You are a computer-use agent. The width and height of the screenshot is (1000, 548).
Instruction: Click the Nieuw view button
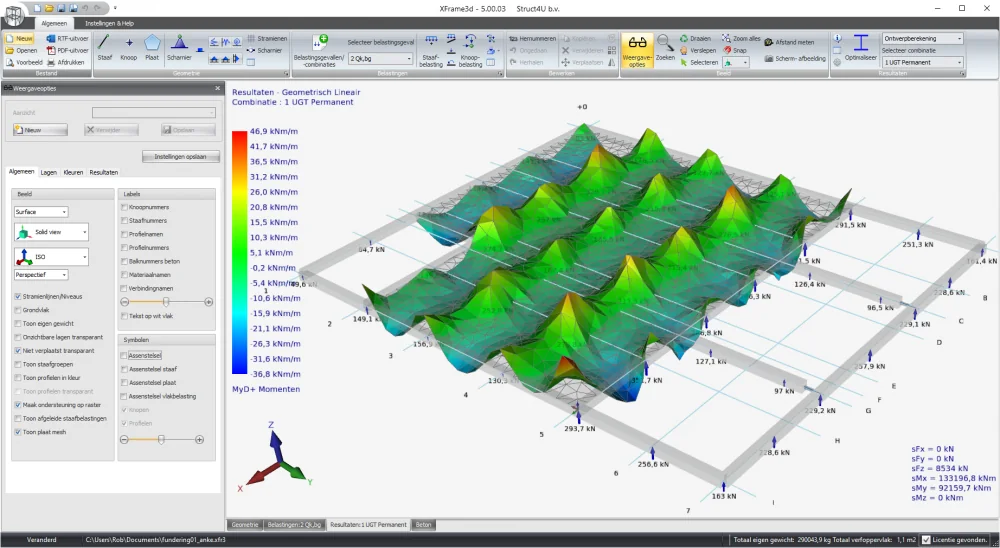40,130
